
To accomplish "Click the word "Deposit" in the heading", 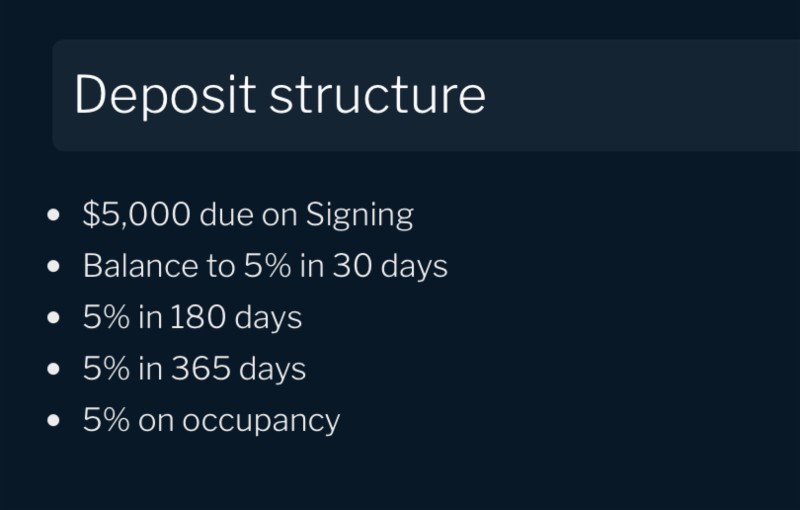I will (x=165, y=95).
